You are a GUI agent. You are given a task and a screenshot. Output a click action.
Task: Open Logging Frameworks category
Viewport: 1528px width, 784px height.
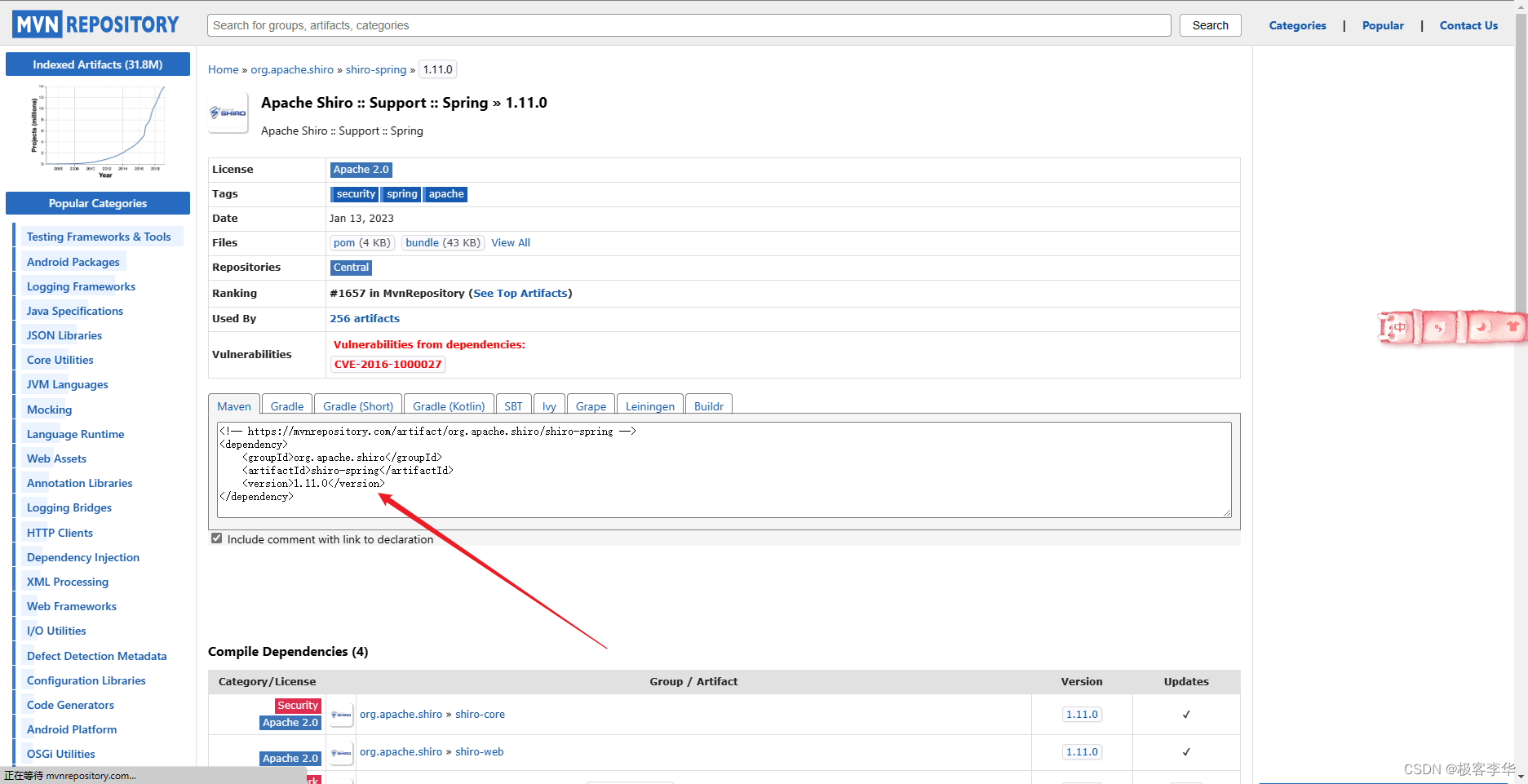click(x=81, y=286)
